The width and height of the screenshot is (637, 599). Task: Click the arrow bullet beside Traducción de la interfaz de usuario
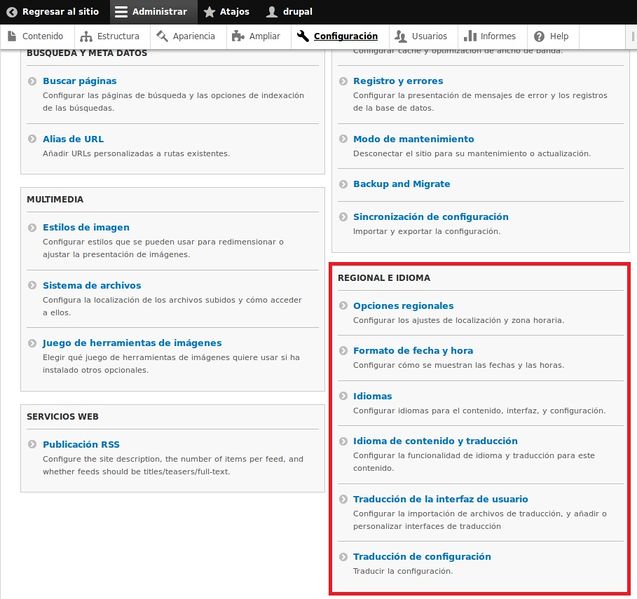[x=343, y=499]
